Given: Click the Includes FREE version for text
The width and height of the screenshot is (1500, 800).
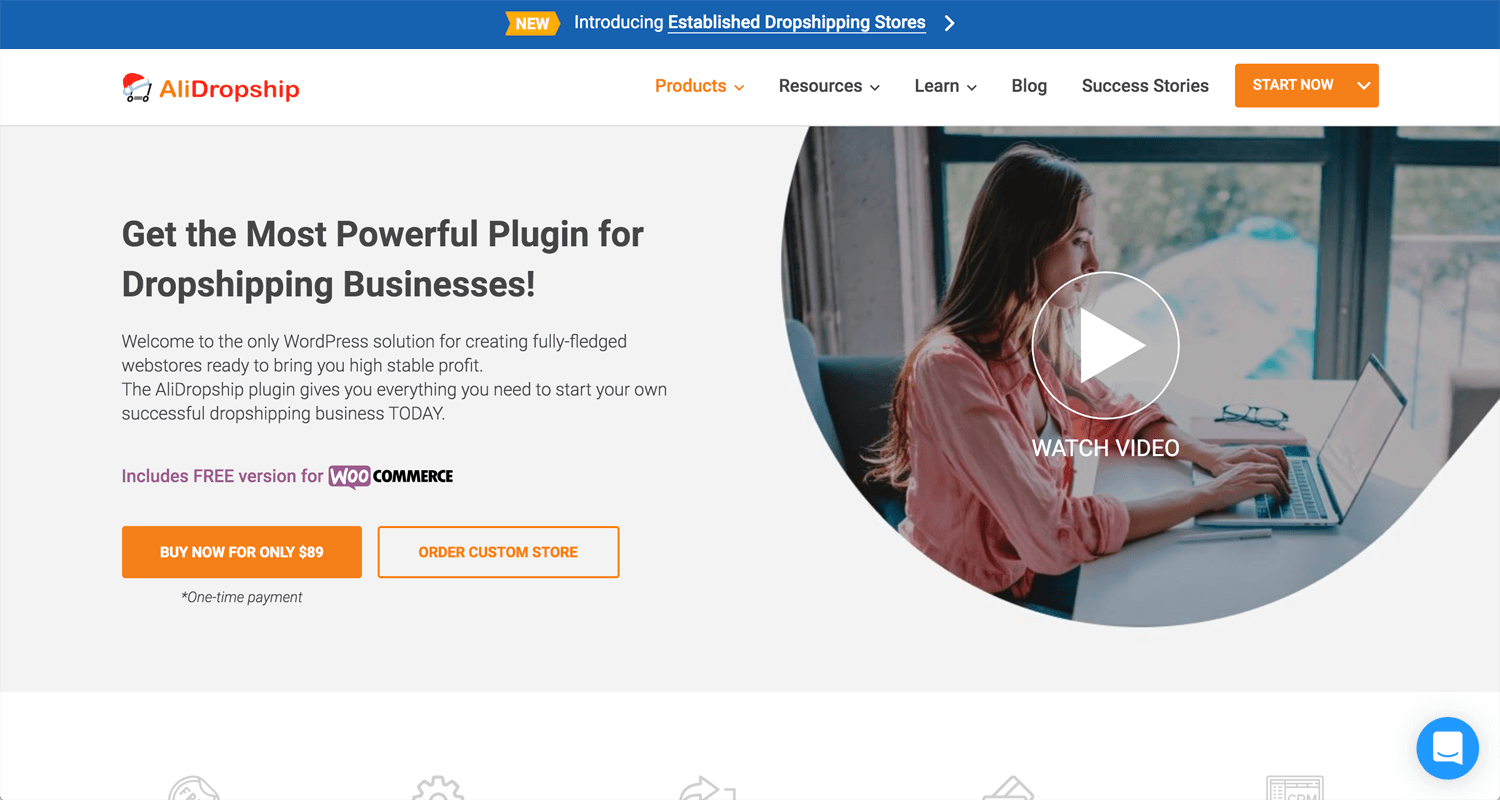Looking at the screenshot, I should point(222,476).
